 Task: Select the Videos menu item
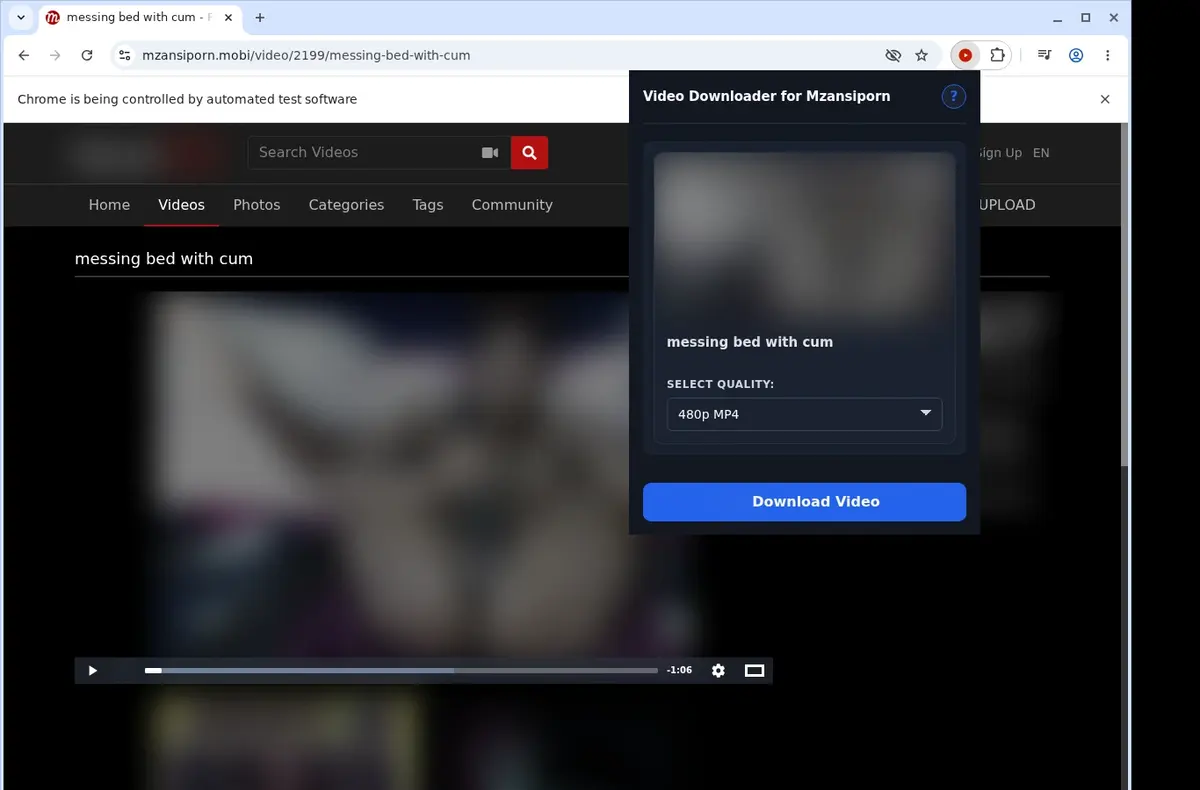[181, 205]
